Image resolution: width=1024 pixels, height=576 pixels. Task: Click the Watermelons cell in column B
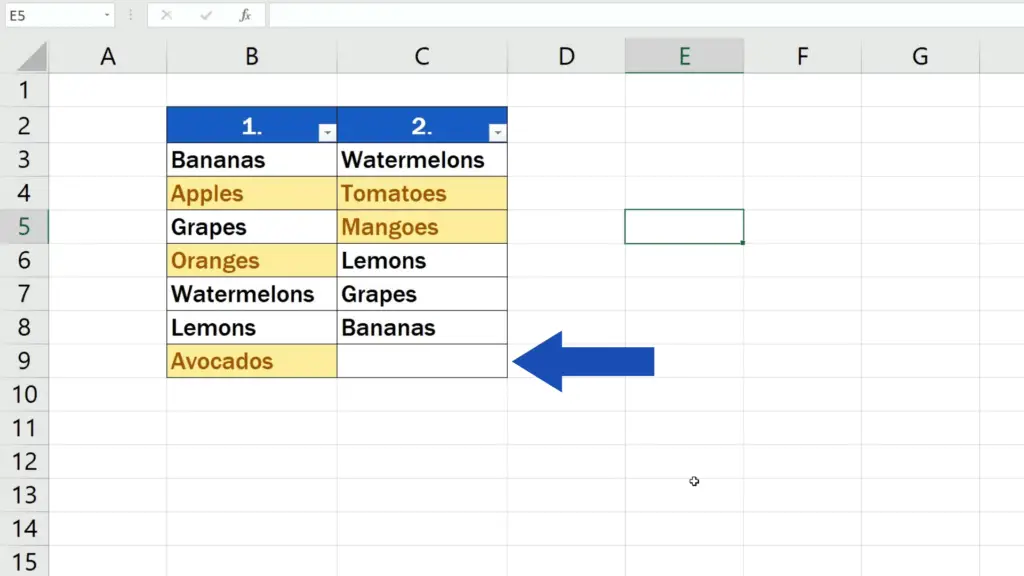[252, 294]
